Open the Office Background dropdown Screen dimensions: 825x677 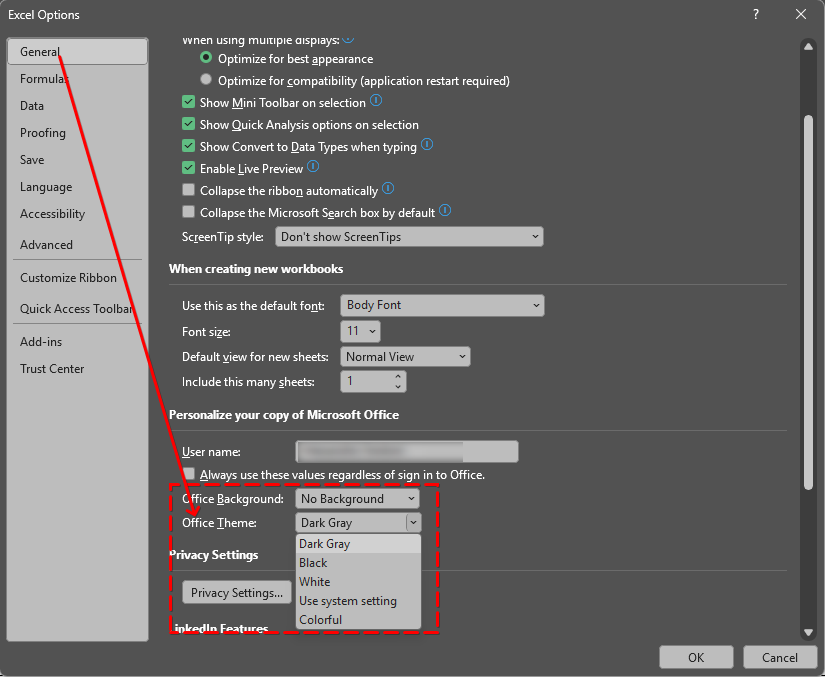coord(357,499)
